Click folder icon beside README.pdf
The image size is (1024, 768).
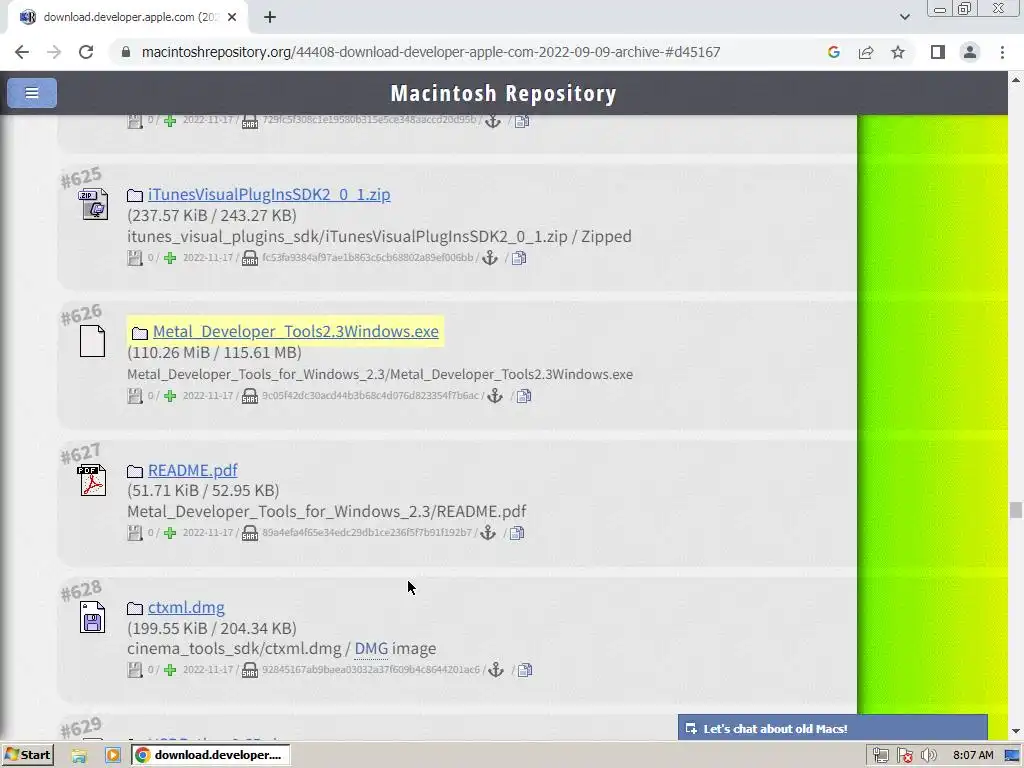(135, 472)
